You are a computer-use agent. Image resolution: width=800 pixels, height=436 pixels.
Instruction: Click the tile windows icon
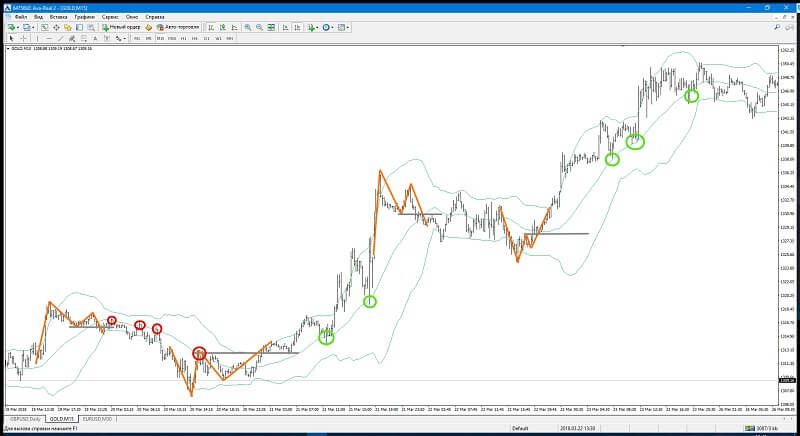click(x=271, y=27)
